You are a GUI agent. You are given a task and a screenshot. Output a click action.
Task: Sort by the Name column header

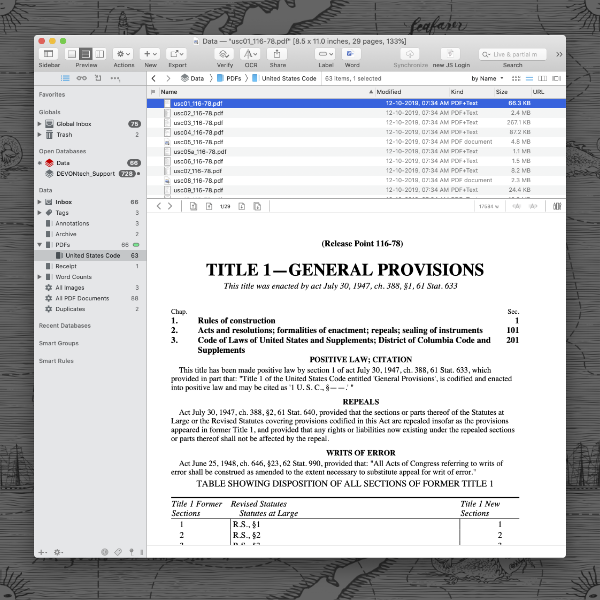(x=267, y=92)
